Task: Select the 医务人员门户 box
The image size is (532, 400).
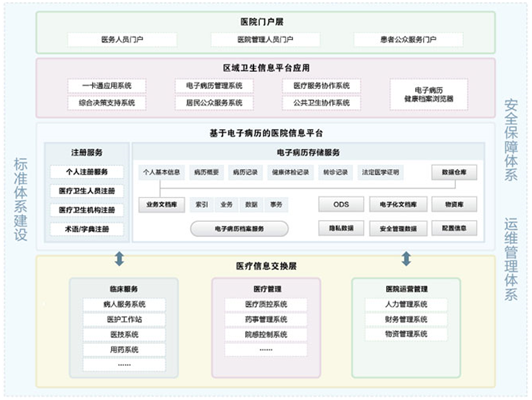Action: click(122, 40)
